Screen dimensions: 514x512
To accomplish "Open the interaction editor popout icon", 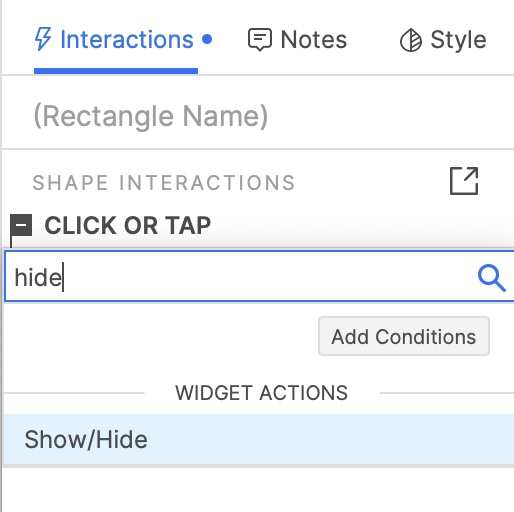I will [464, 181].
